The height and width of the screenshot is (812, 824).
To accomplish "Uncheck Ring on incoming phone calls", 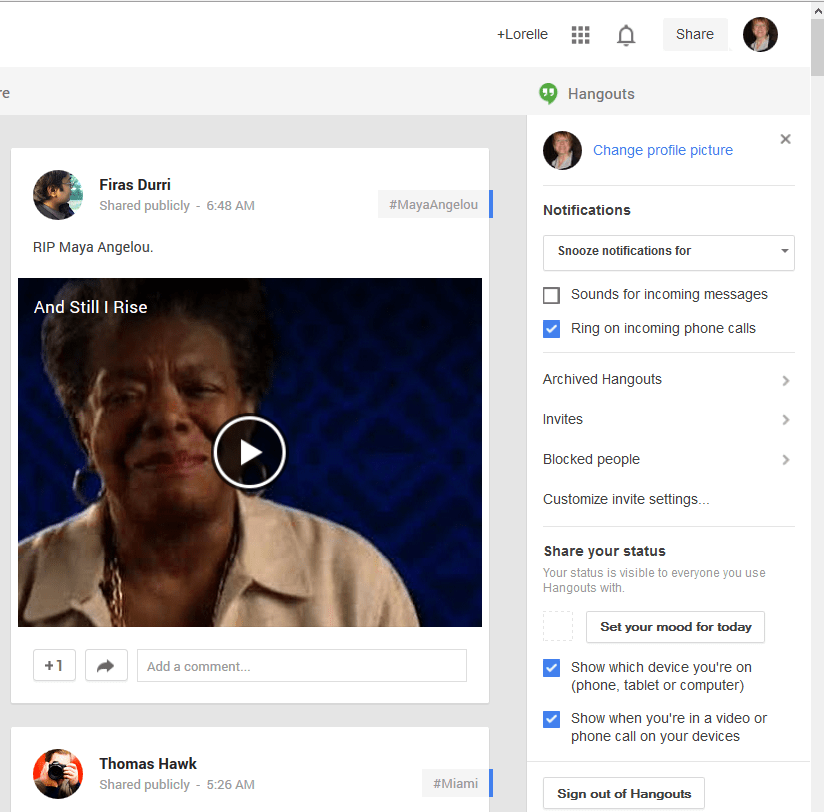I will (551, 329).
